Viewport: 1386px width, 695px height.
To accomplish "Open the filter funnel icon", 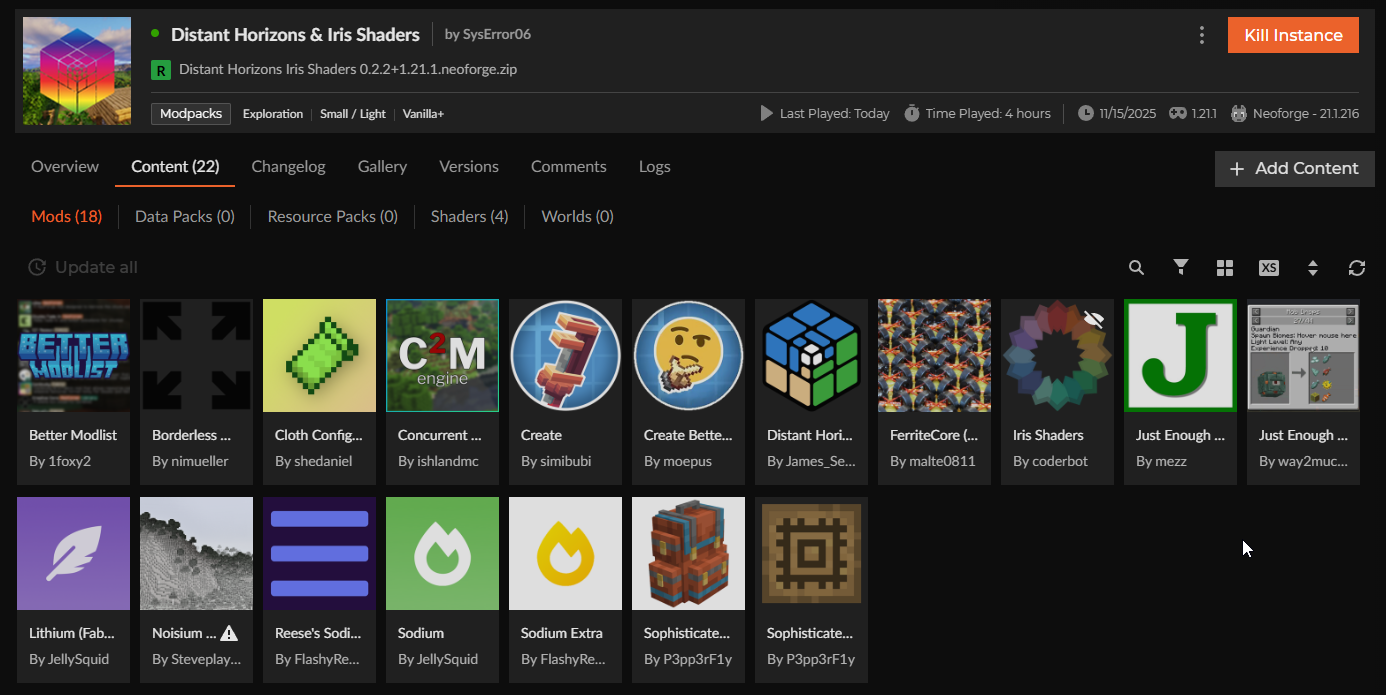I will 1181,267.
